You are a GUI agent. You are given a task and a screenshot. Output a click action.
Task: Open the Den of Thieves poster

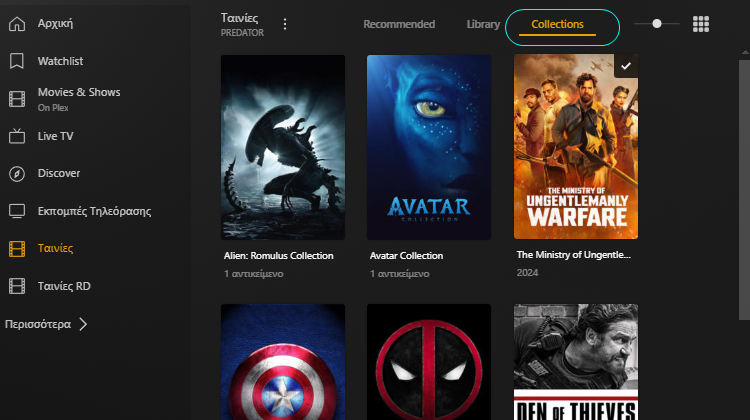coord(576,362)
